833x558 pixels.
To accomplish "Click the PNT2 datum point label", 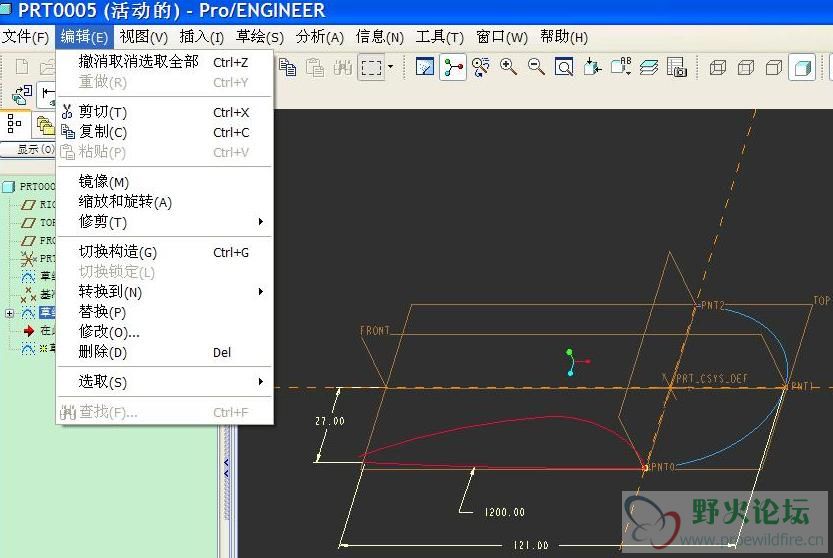I will 713,306.
